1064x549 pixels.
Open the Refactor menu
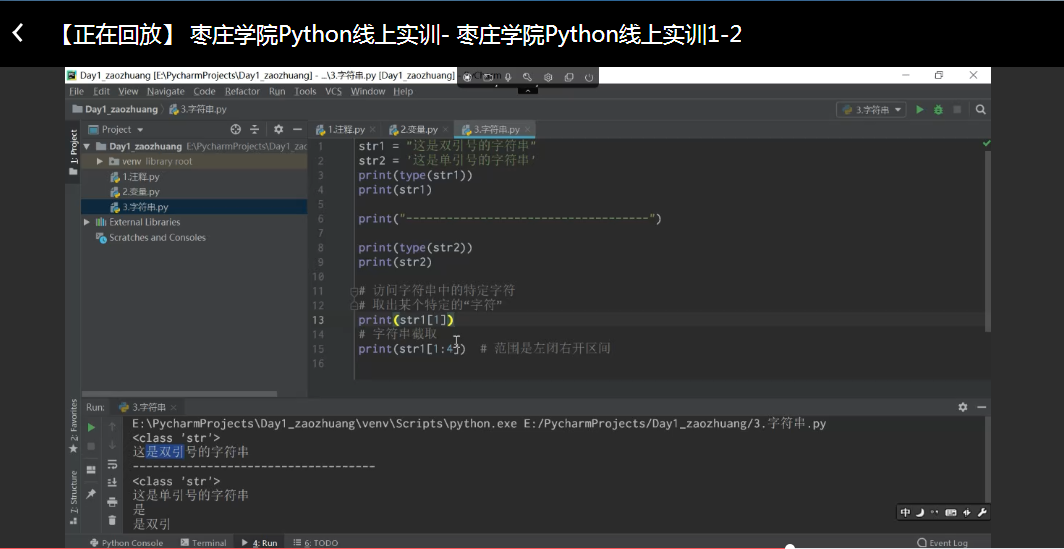[x=242, y=91]
